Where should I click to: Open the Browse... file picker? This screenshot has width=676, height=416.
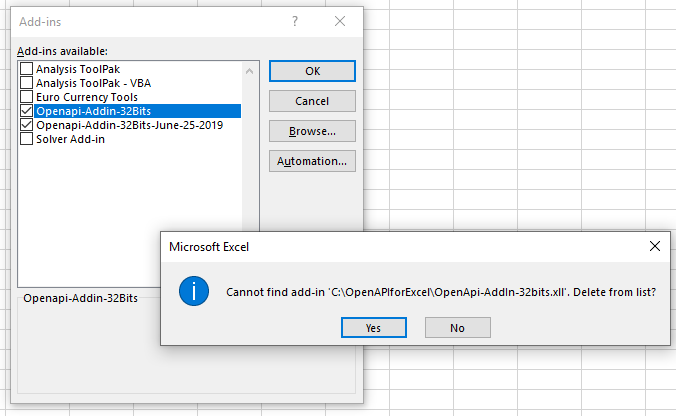312,131
